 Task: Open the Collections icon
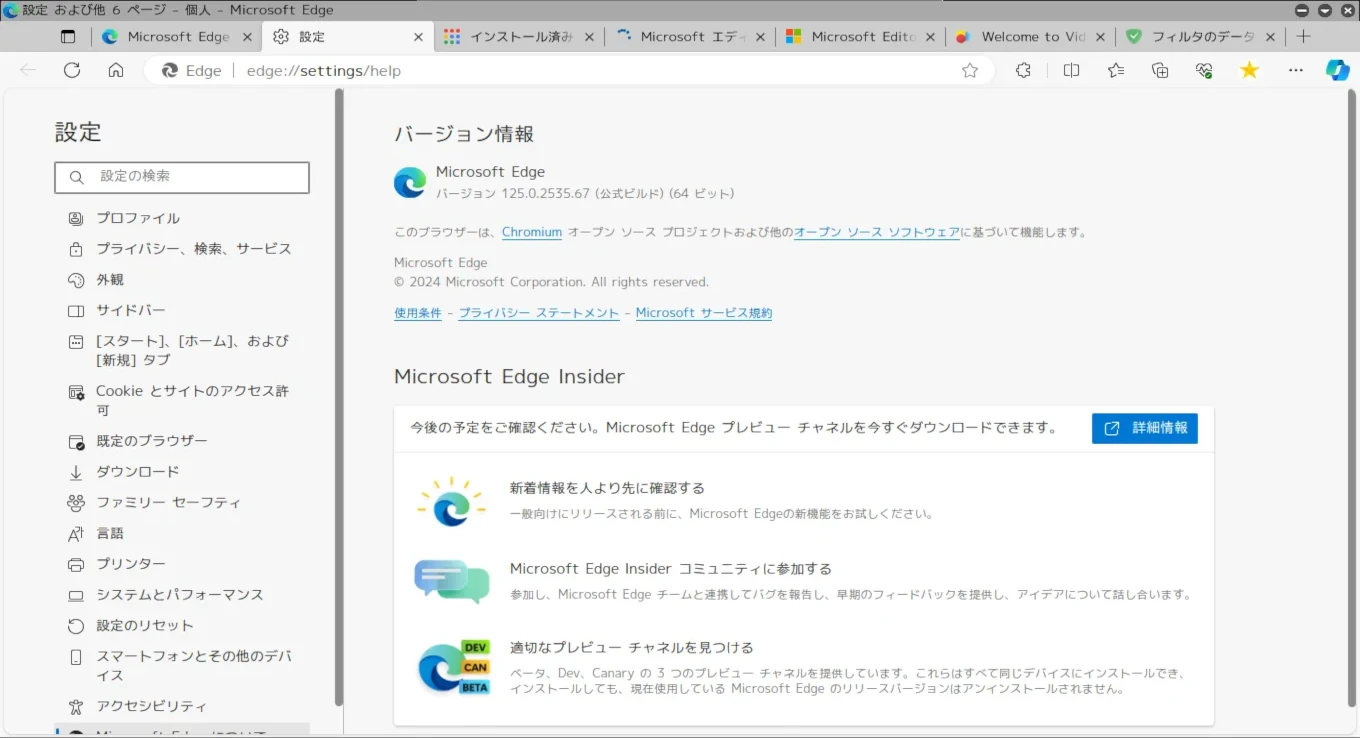click(x=1160, y=70)
